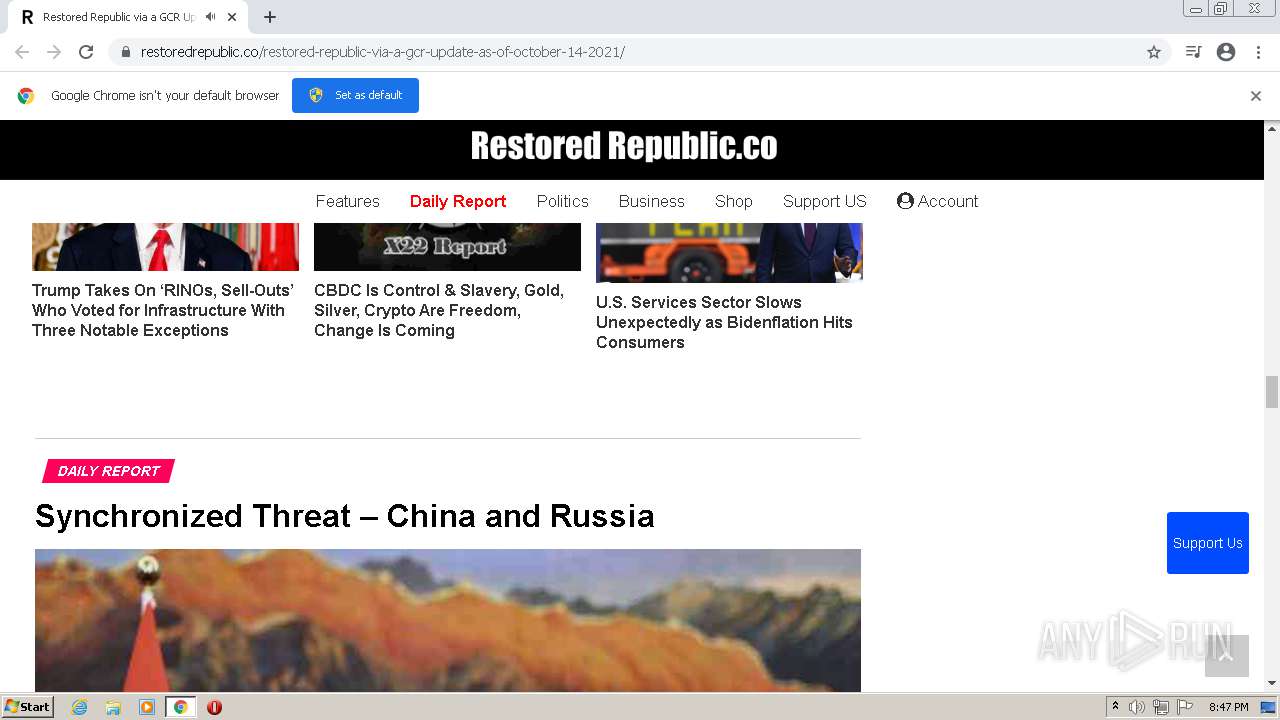Open Chrome's three-dot menu
The width and height of the screenshot is (1280, 720).
(x=1258, y=52)
